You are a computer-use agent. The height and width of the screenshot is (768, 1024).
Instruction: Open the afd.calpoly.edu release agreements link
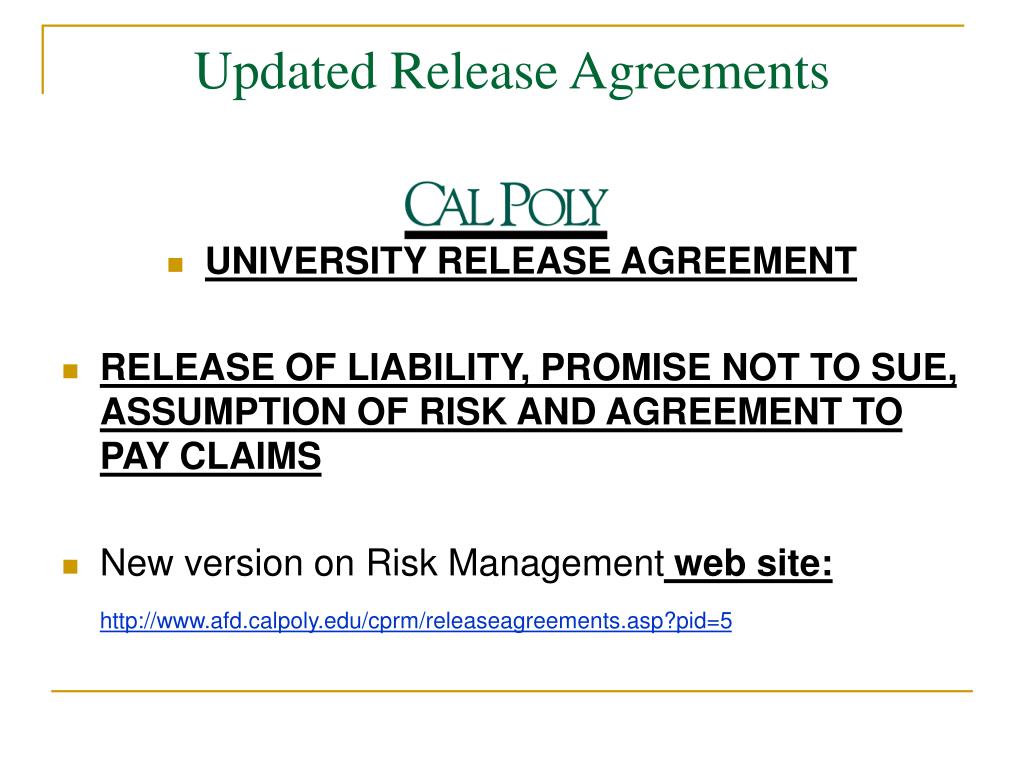tap(415, 621)
